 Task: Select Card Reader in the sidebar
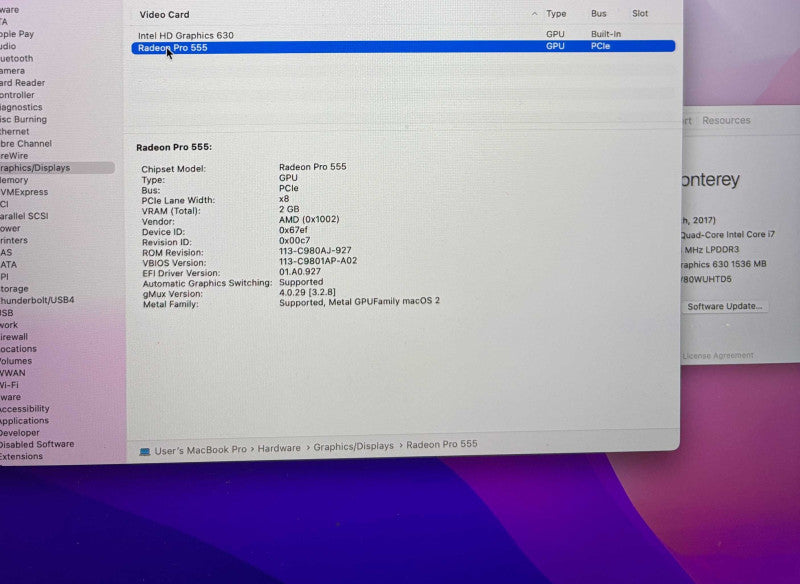(x=22, y=83)
